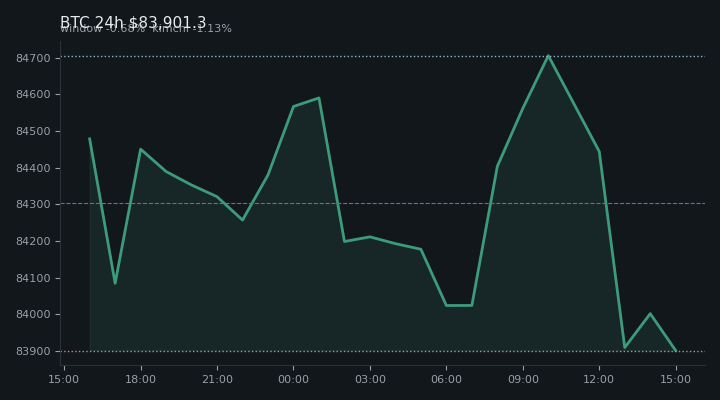The height and width of the screenshot is (400, 720).
Task: Click the 09:00 x-axis time label
Action: 523,379
